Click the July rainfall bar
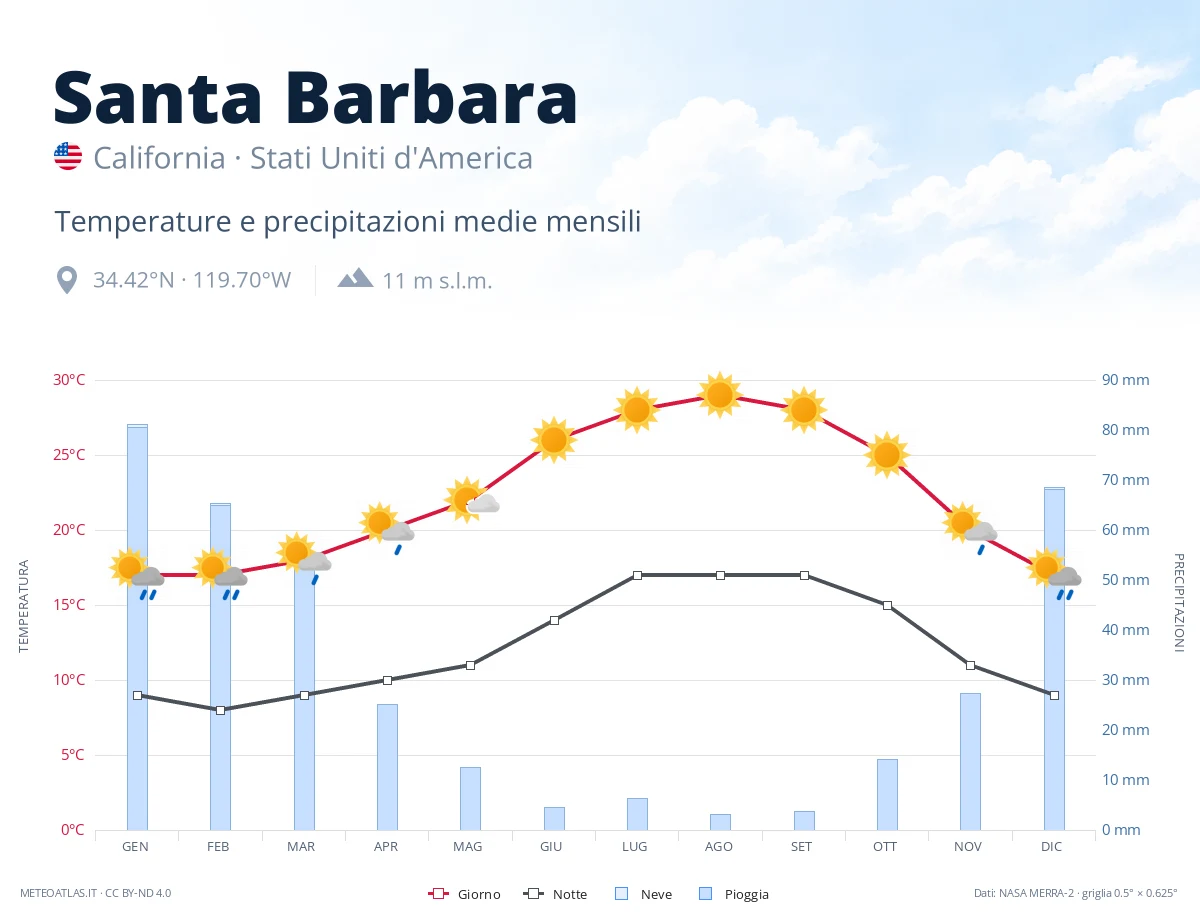Screen dimensions: 1200x920 [x=637, y=814]
